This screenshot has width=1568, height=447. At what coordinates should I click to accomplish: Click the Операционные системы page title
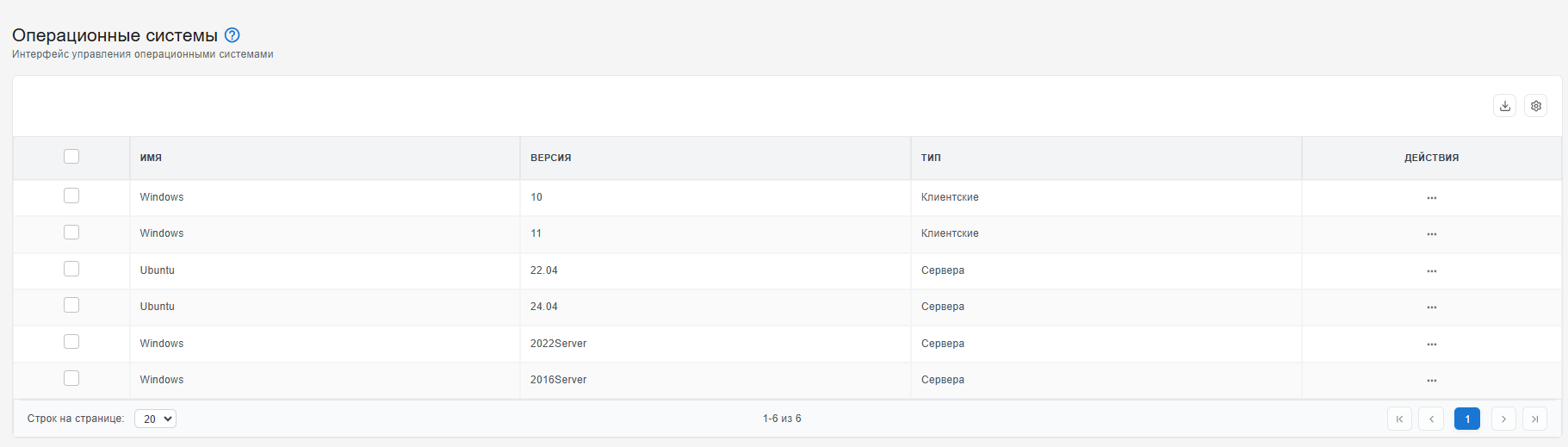(115, 35)
